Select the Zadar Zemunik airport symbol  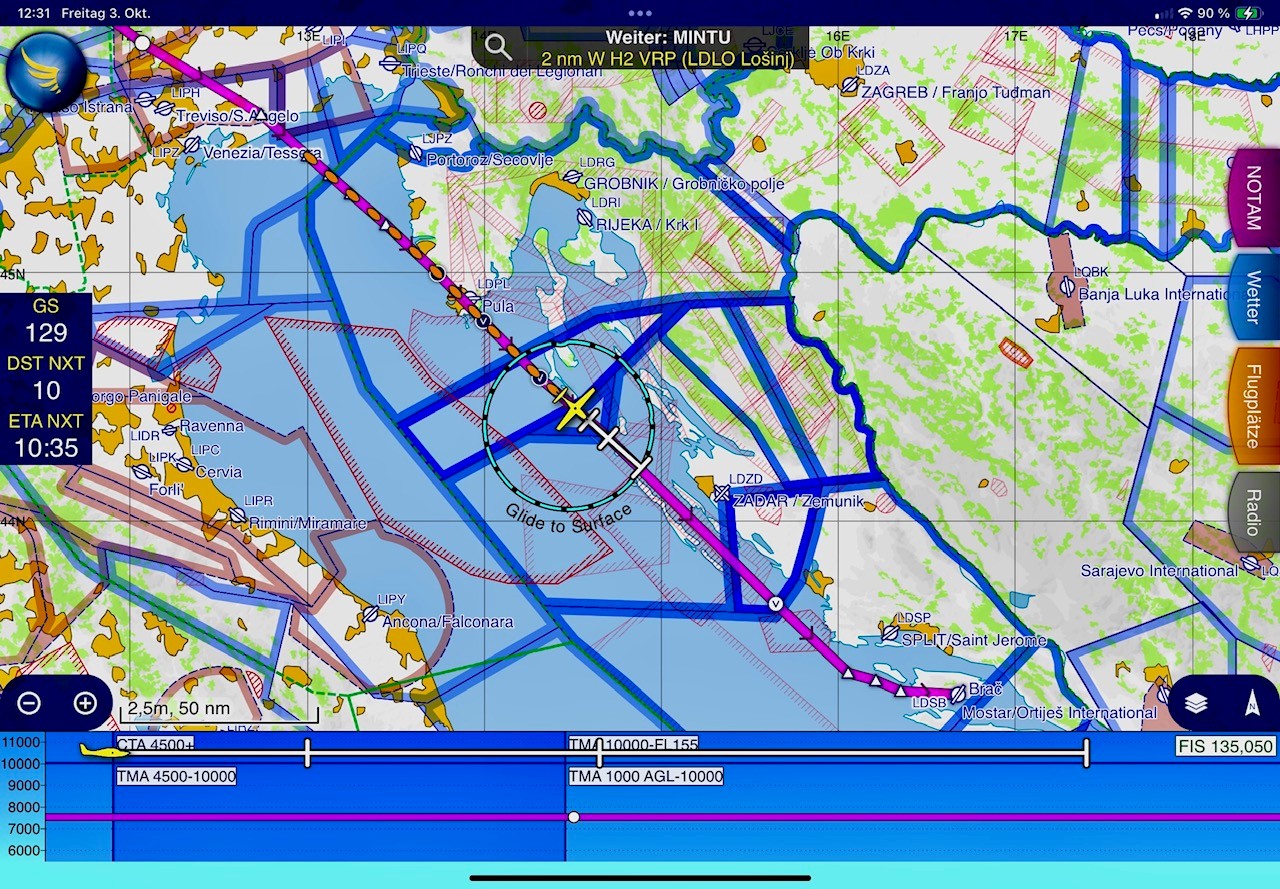click(x=721, y=493)
